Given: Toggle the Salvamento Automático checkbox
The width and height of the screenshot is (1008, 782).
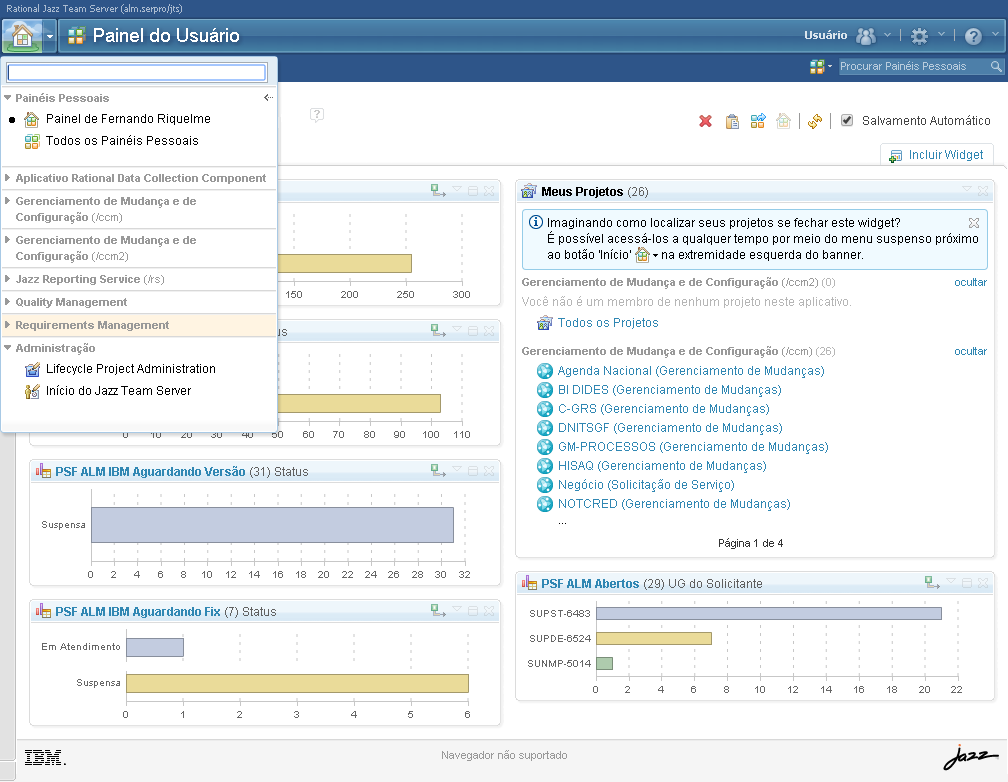Looking at the screenshot, I should [x=847, y=120].
